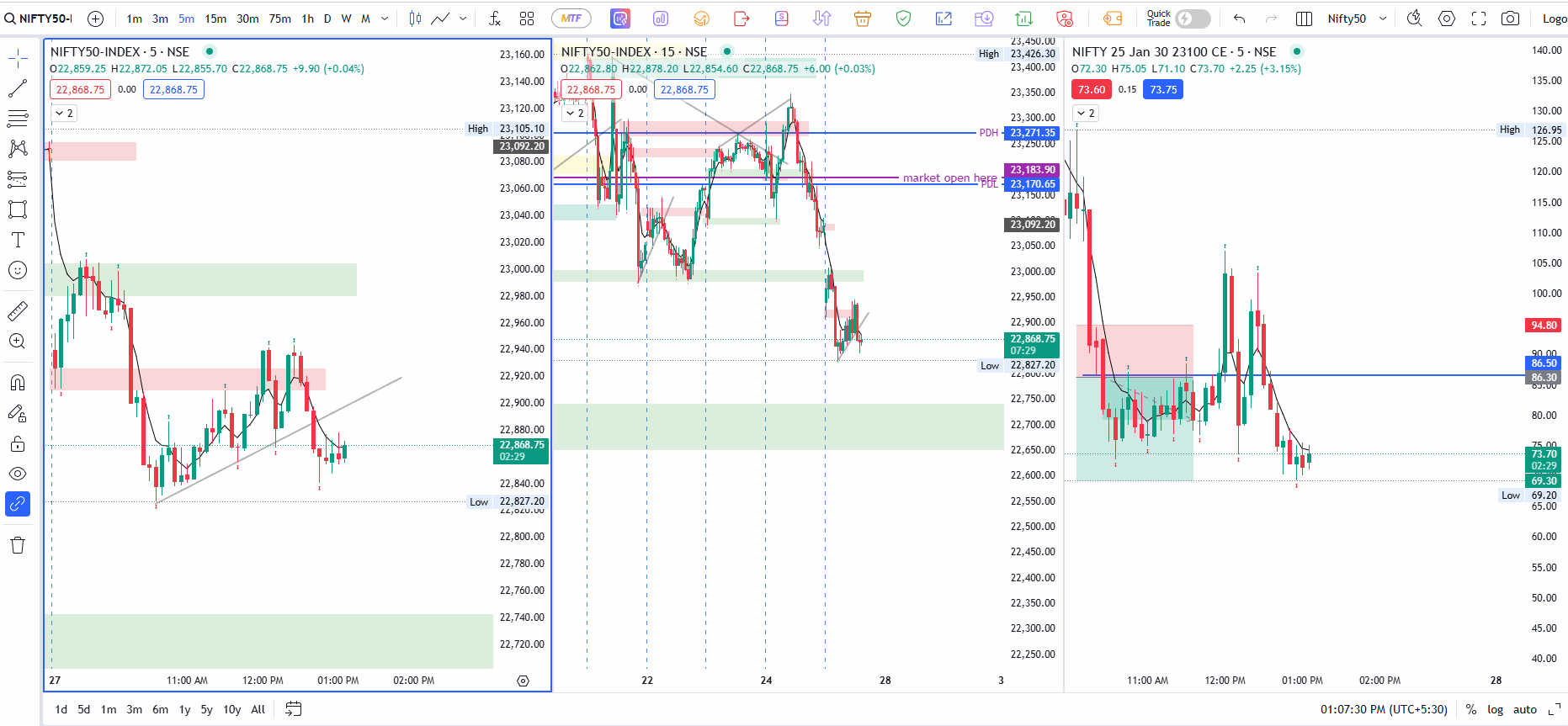Image resolution: width=1568 pixels, height=726 pixels.
Task: Choose the 75m timeframe
Action: point(280,19)
